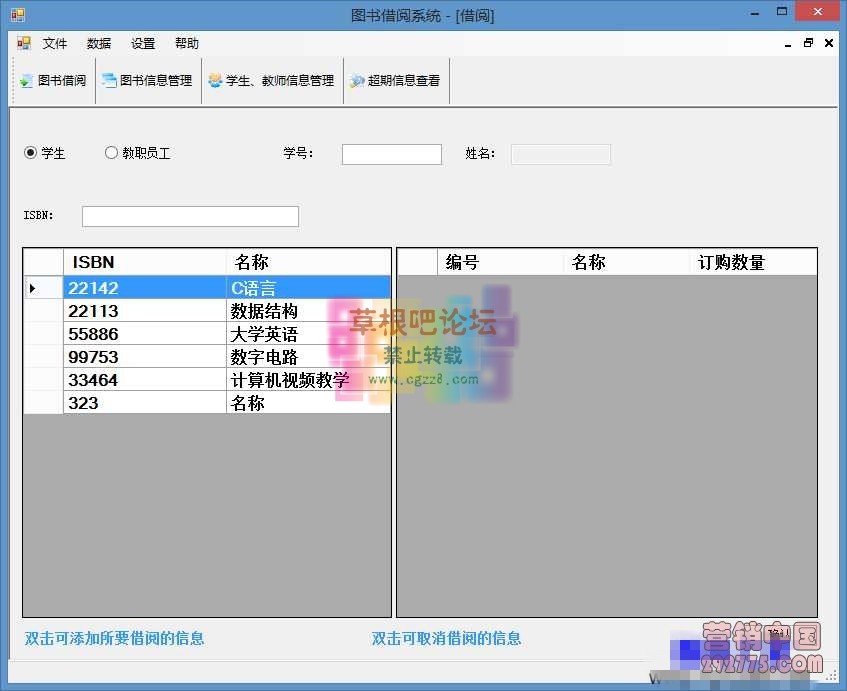
Task: Click the restore icon of the 借阅 child window
Action: click(808, 43)
